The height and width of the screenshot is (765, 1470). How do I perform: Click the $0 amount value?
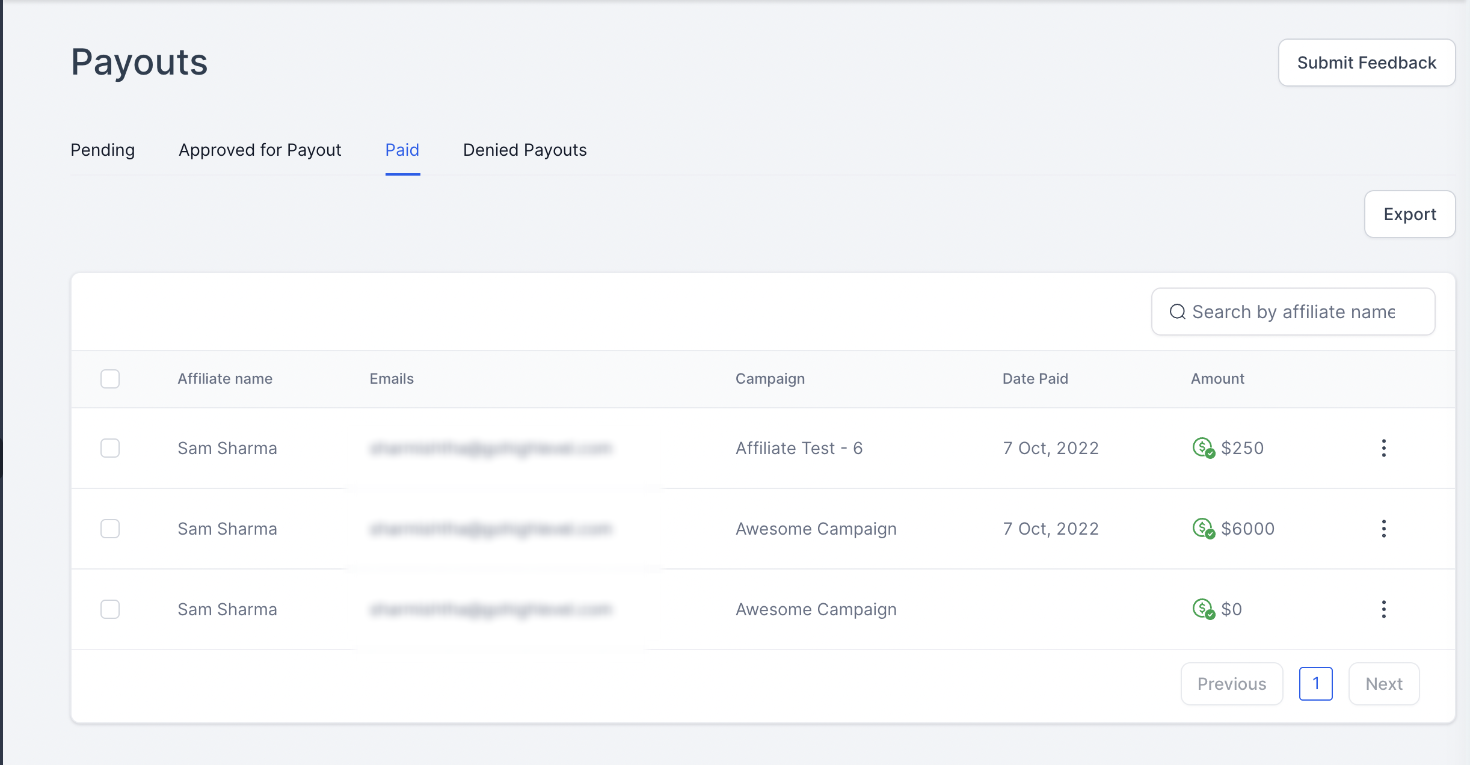point(1232,609)
